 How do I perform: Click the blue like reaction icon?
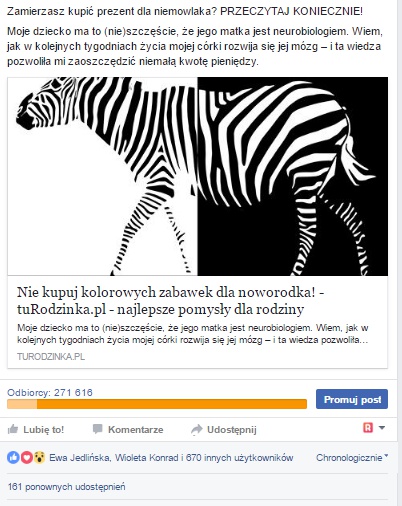click(x=13, y=457)
